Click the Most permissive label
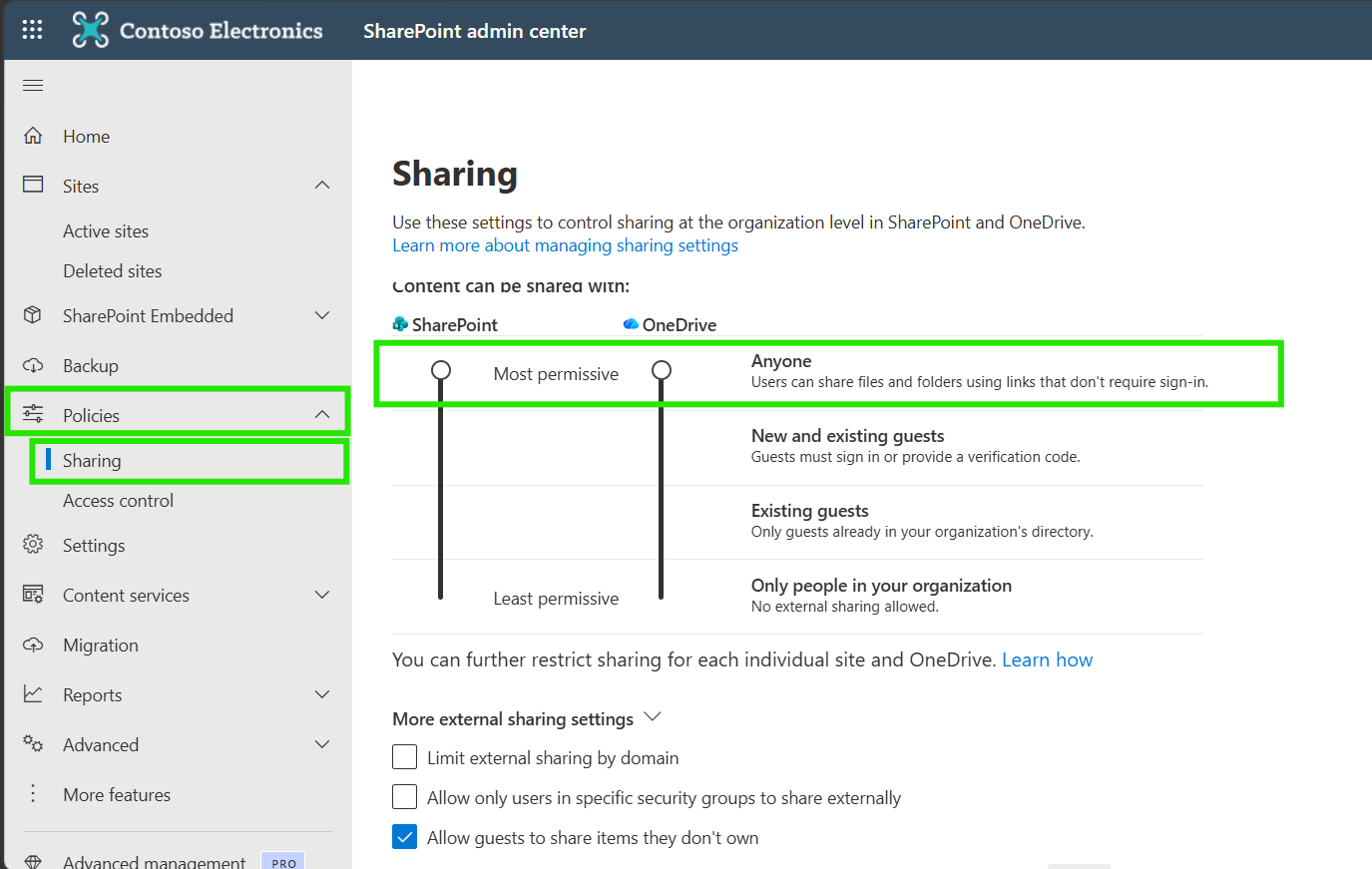Image resolution: width=1372 pixels, height=869 pixels. coord(556,374)
